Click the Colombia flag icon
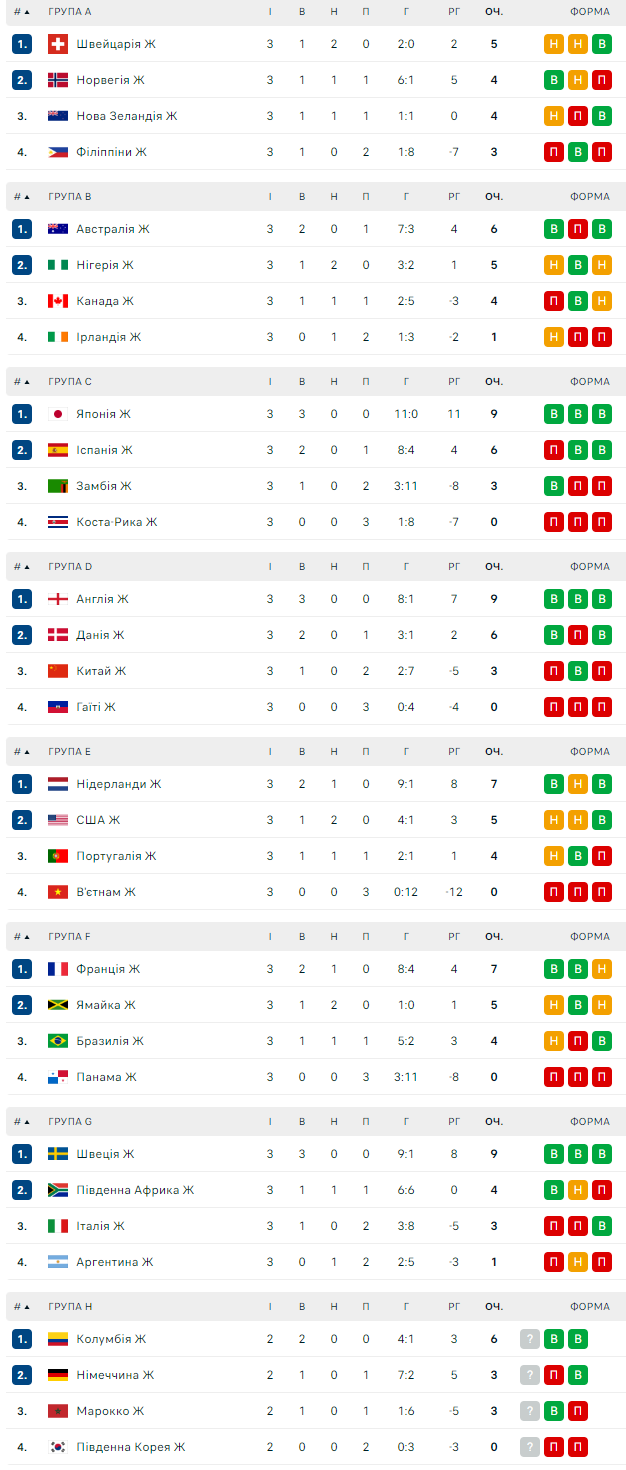The width and height of the screenshot is (626, 1470). click(x=58, y=1339)
